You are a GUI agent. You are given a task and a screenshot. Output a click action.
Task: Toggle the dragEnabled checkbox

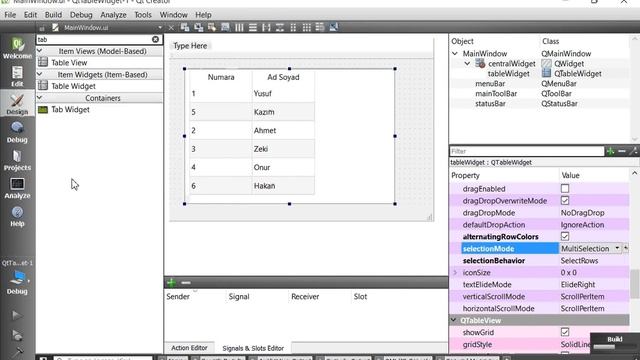565,189
